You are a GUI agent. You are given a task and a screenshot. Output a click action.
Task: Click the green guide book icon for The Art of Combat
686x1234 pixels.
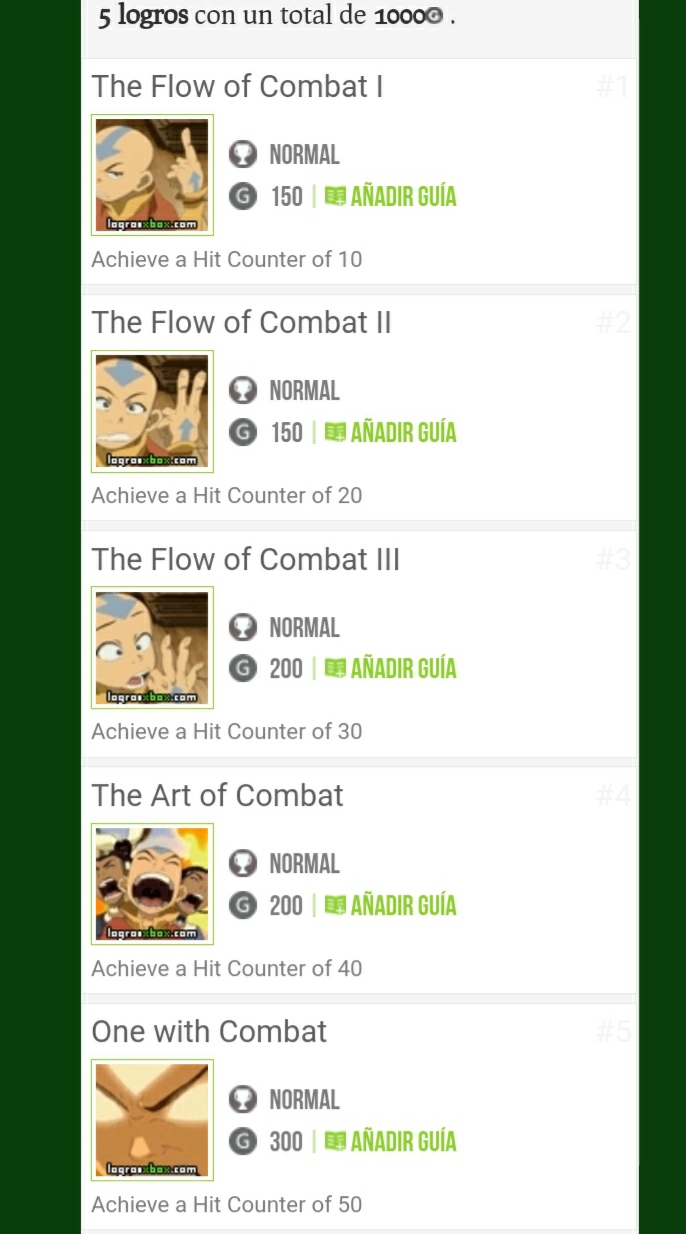click(335, 906)
